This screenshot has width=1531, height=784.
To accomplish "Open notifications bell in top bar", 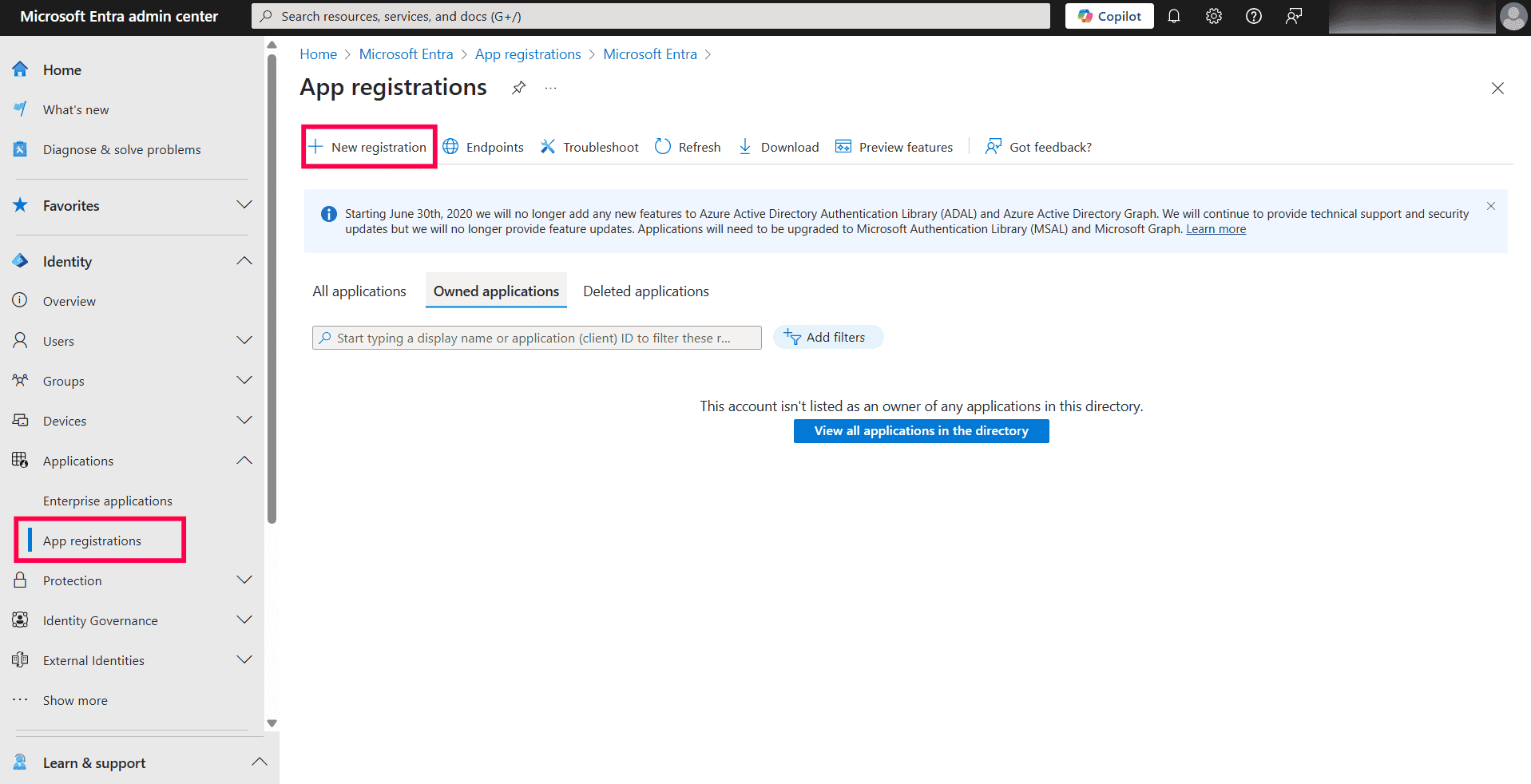I will click(x=1174, y=16).
